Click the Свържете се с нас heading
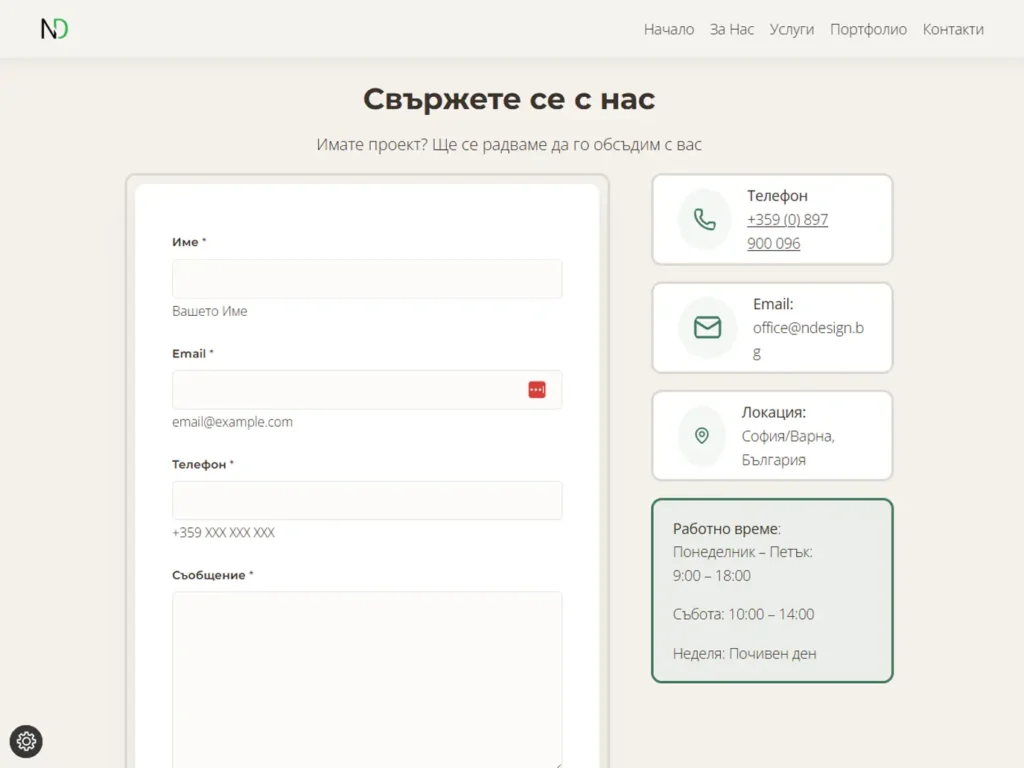The height and width of the screenshot is (768, 1024). 508,99
